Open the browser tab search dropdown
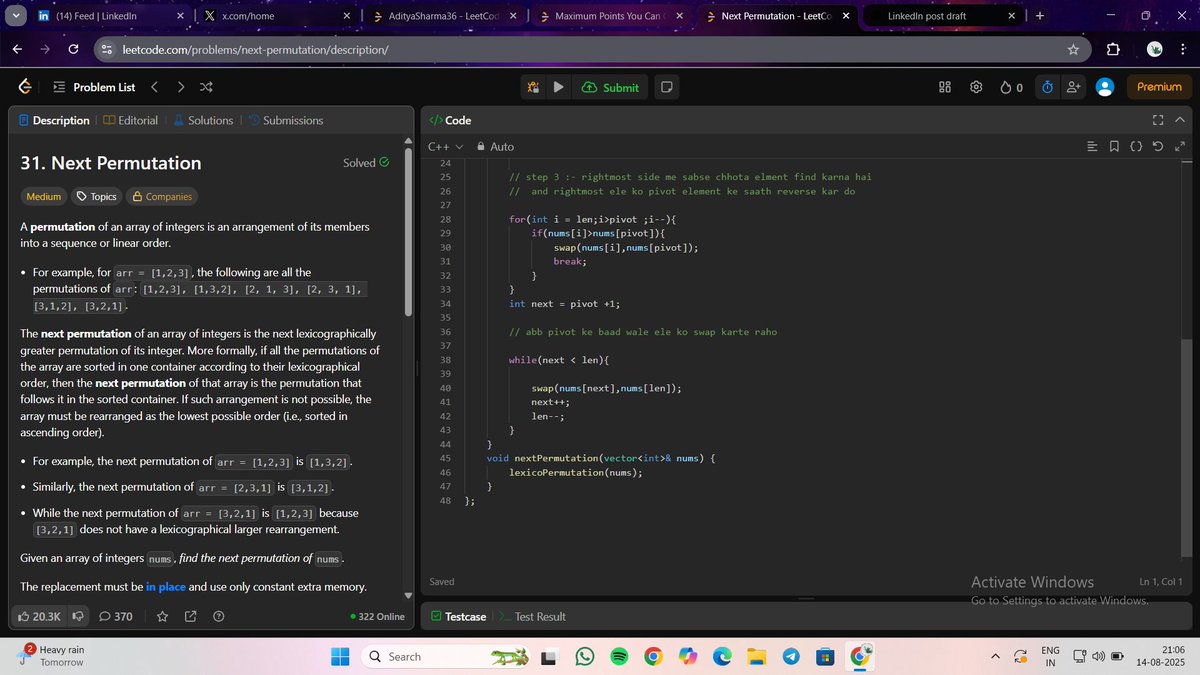1200x675 pixels. tap(15, 16)
